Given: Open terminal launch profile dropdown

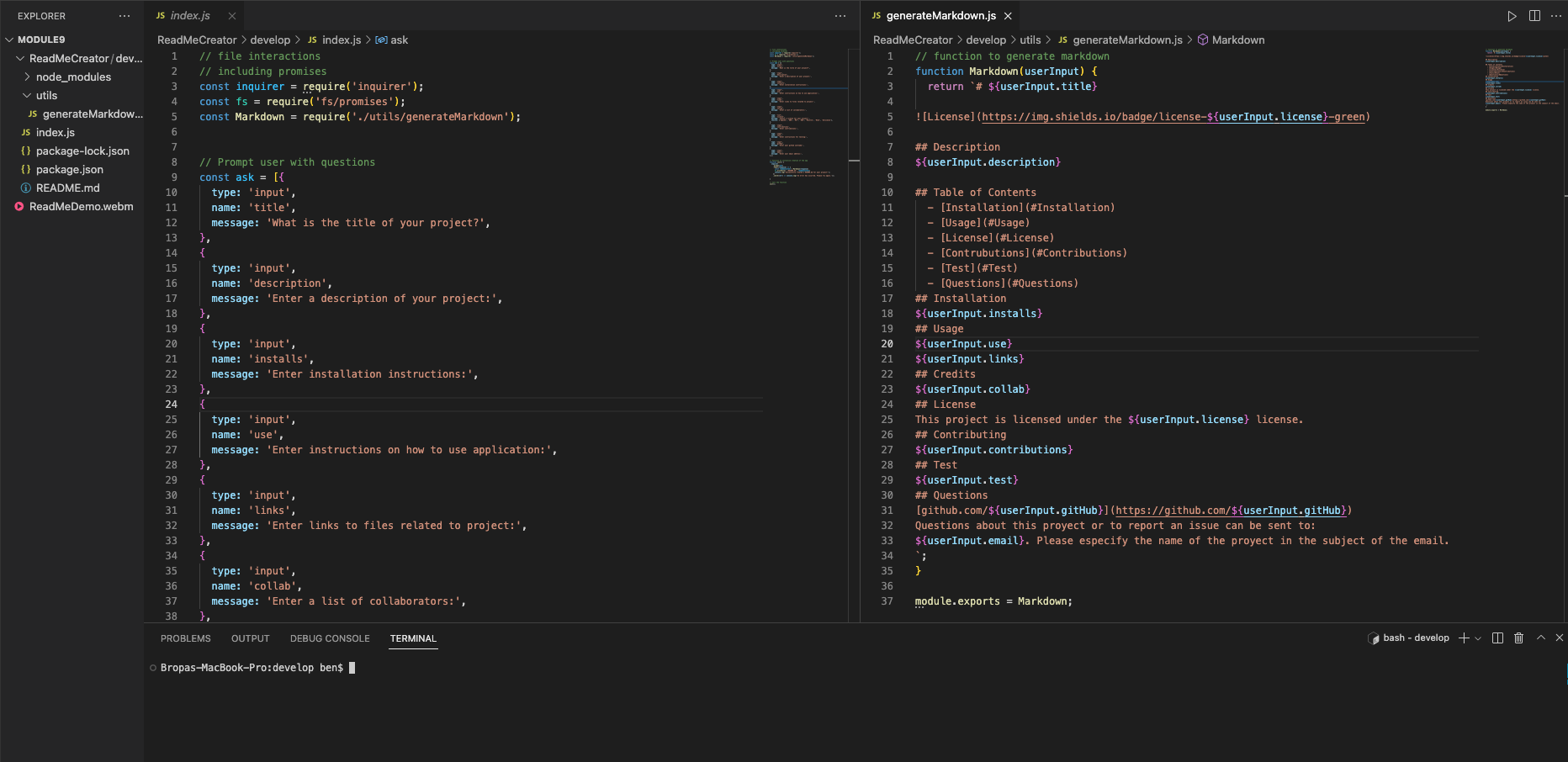Looking at the screenshot, I should [1478, 638].
